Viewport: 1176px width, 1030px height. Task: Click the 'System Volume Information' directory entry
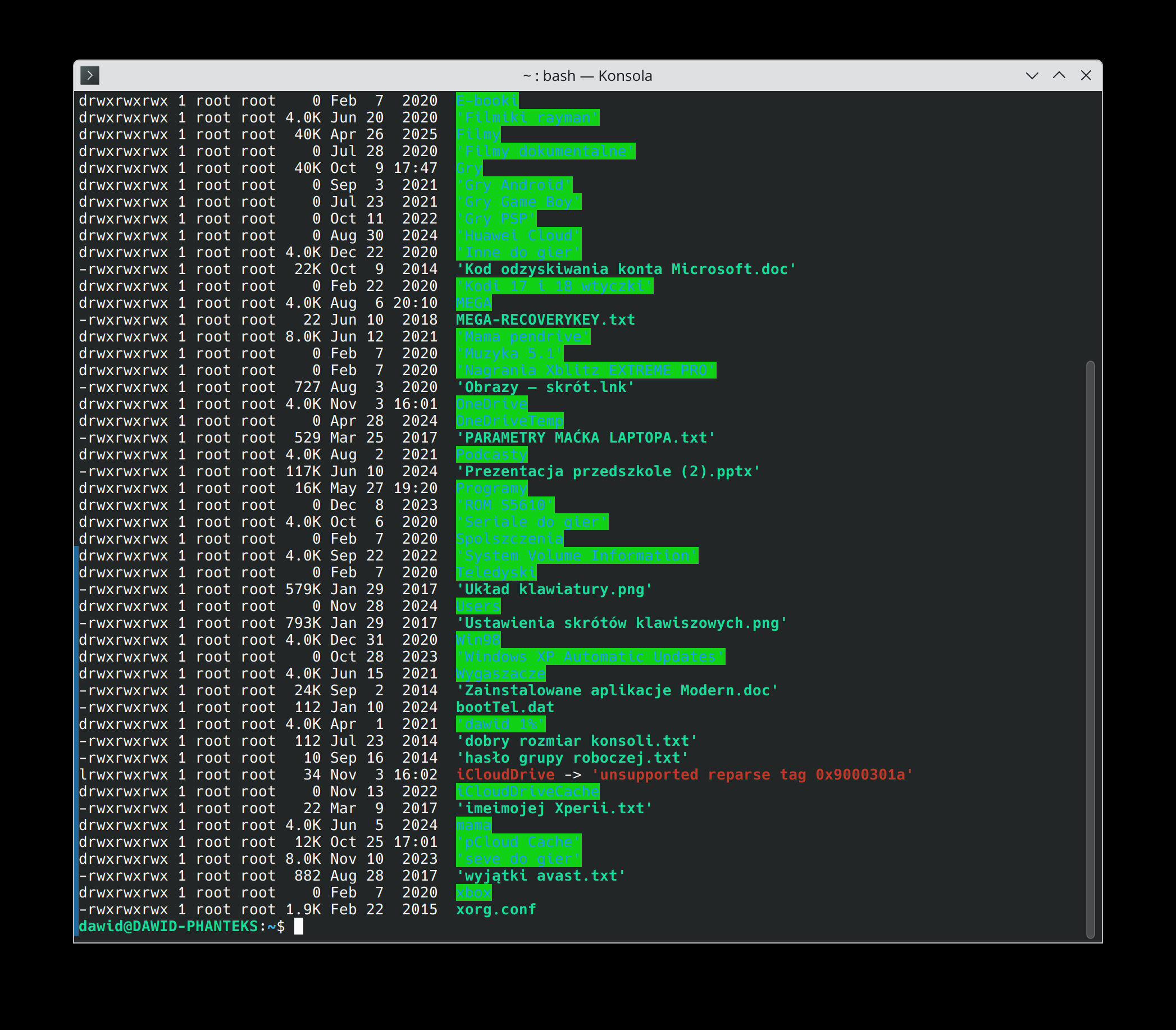click(577, 556)
